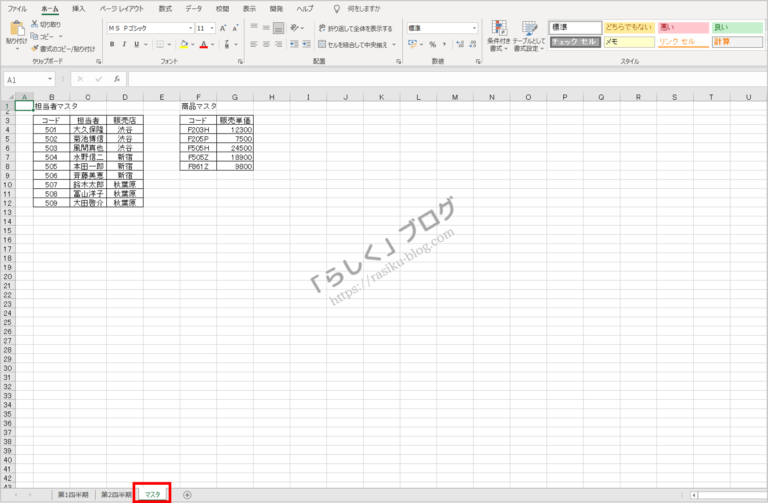Click Wrap Text (折り返して全体を表示する)
The image size is (768, 503).
356,28
